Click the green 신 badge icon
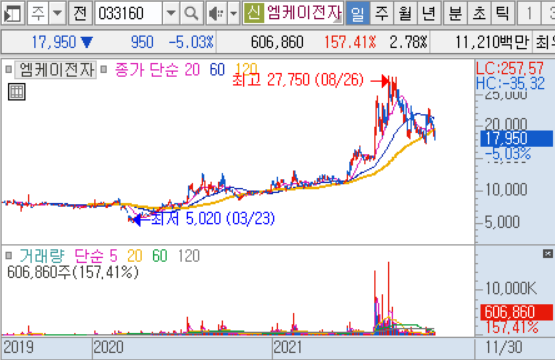Screen dimensions: 555x360 point(254,13)
